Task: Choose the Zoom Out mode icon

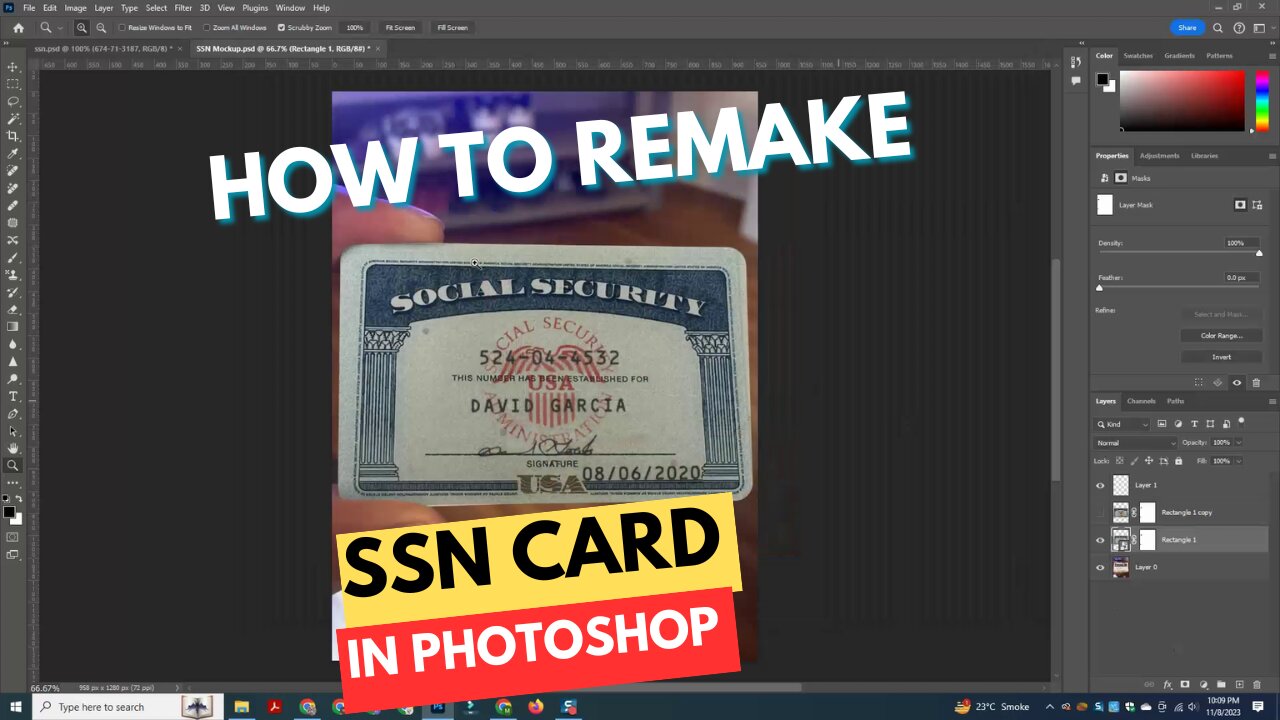Action: [x=101, y=28]
